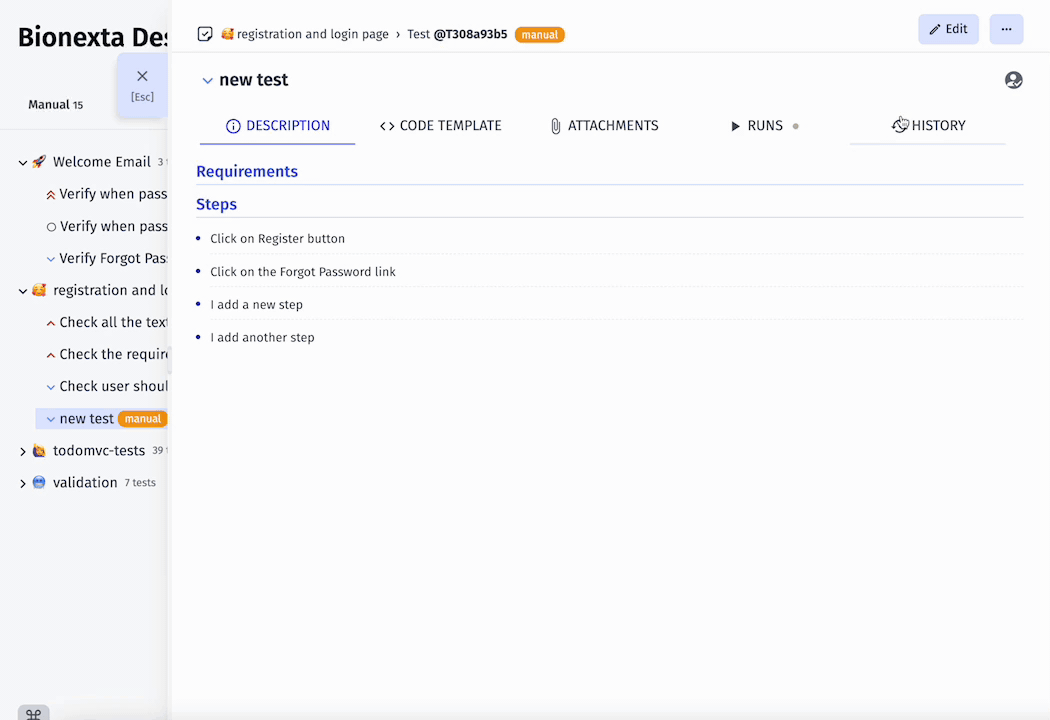1050x720 pixels.
Task: Click the Edit button
Action: tap(948, 29)
